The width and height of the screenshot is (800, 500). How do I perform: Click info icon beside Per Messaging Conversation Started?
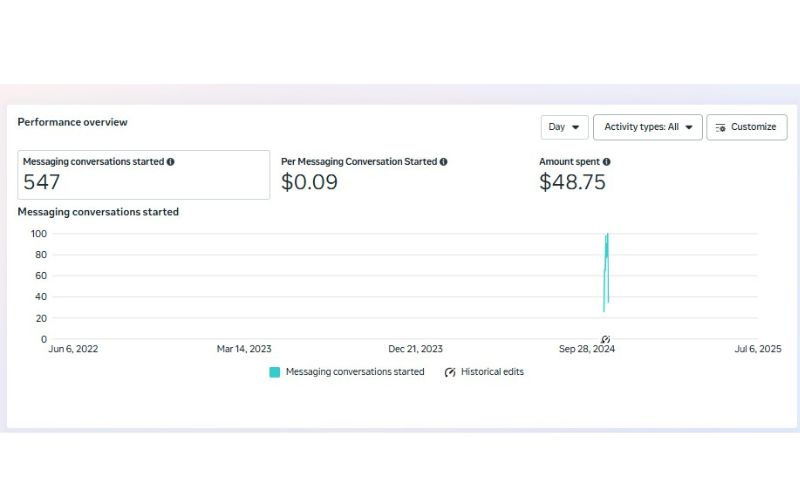tap(444, 162)
